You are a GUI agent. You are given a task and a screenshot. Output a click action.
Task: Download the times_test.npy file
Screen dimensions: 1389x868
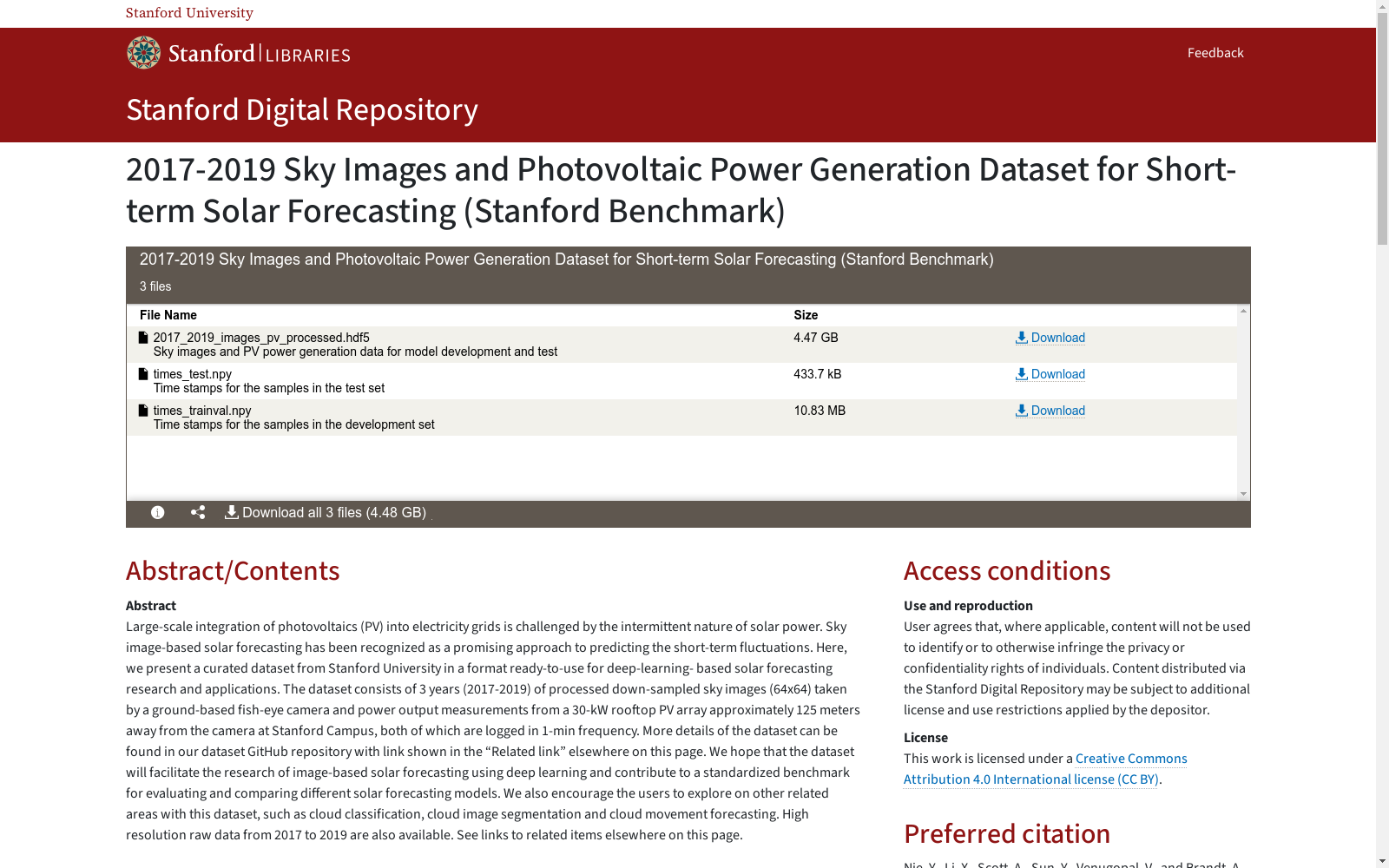click(1050, 374)
